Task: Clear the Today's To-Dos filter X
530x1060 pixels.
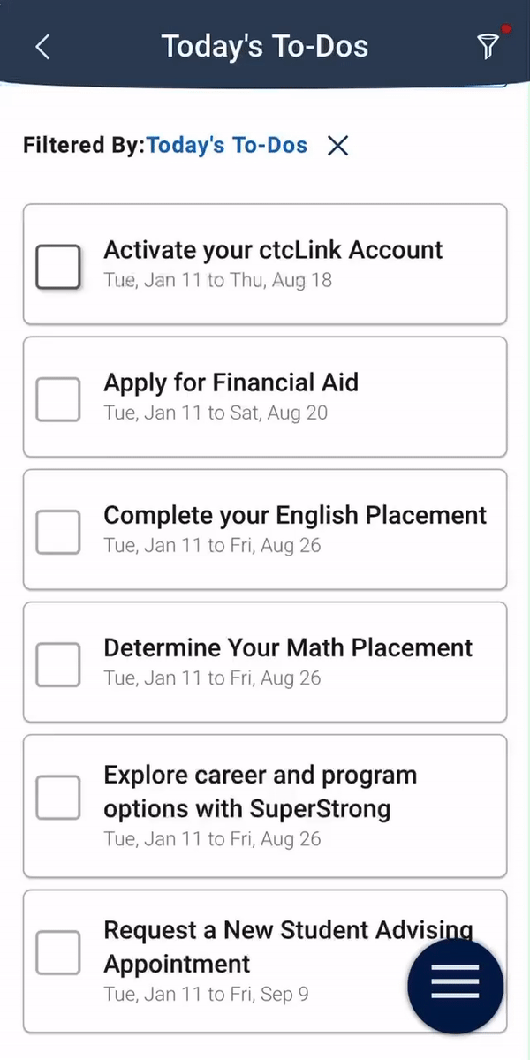Action: tap(338, 145)
